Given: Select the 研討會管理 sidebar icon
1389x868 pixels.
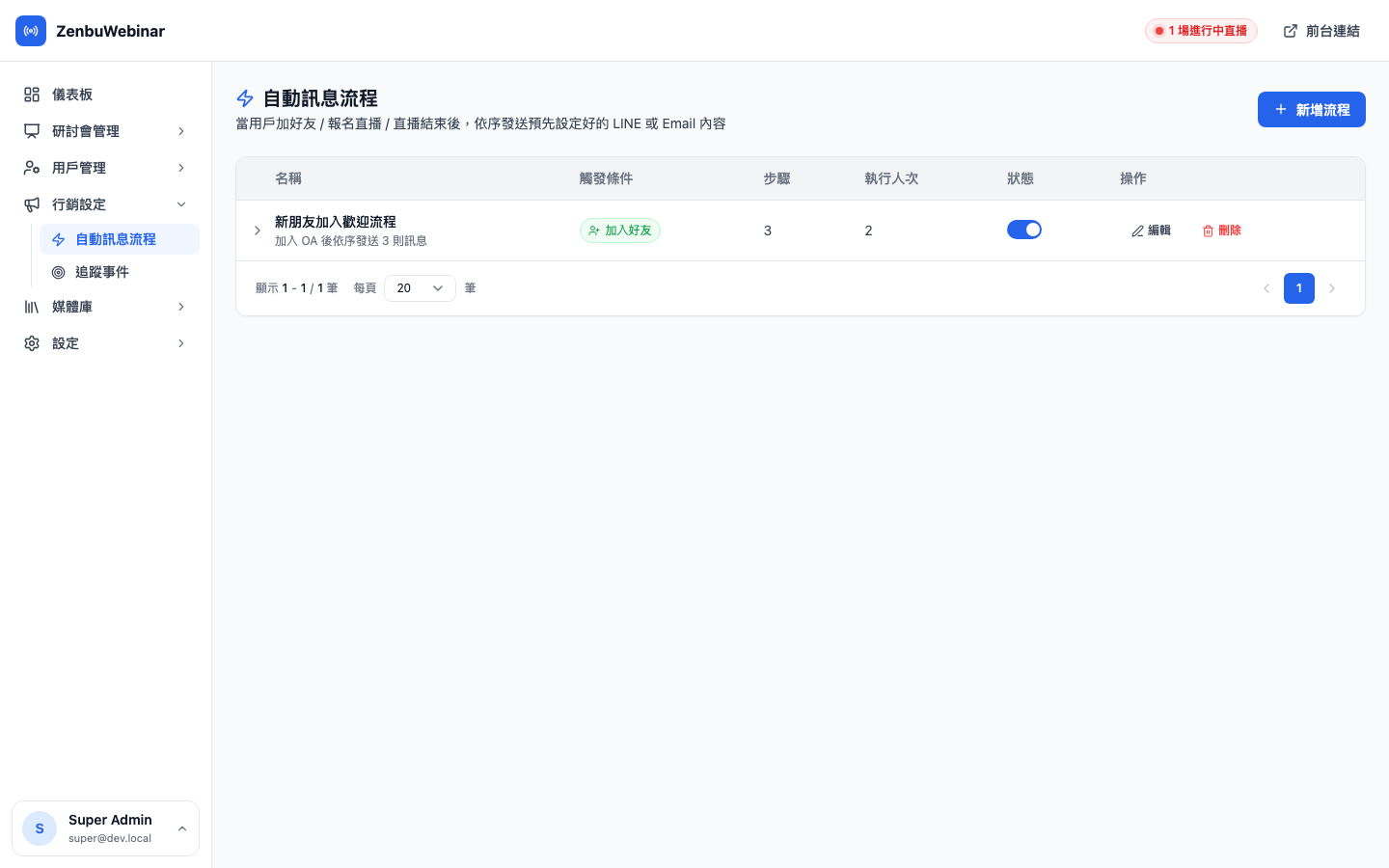Looking at the screenshot, I should pos(32,131).
